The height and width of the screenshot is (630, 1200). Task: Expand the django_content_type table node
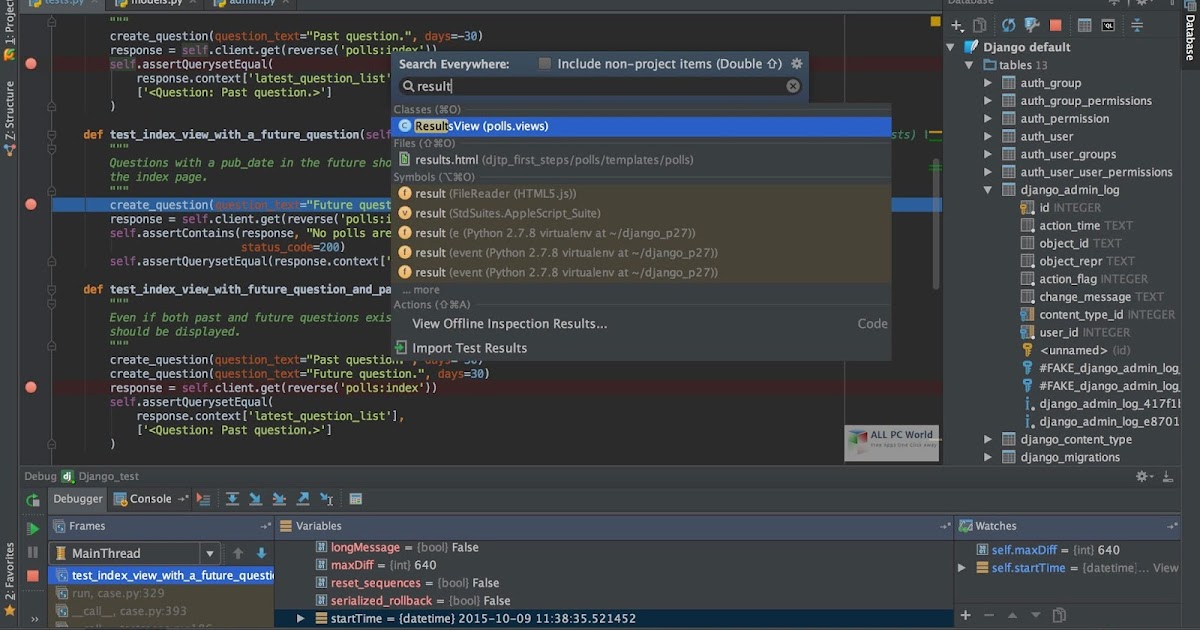(x=988, y=439)
